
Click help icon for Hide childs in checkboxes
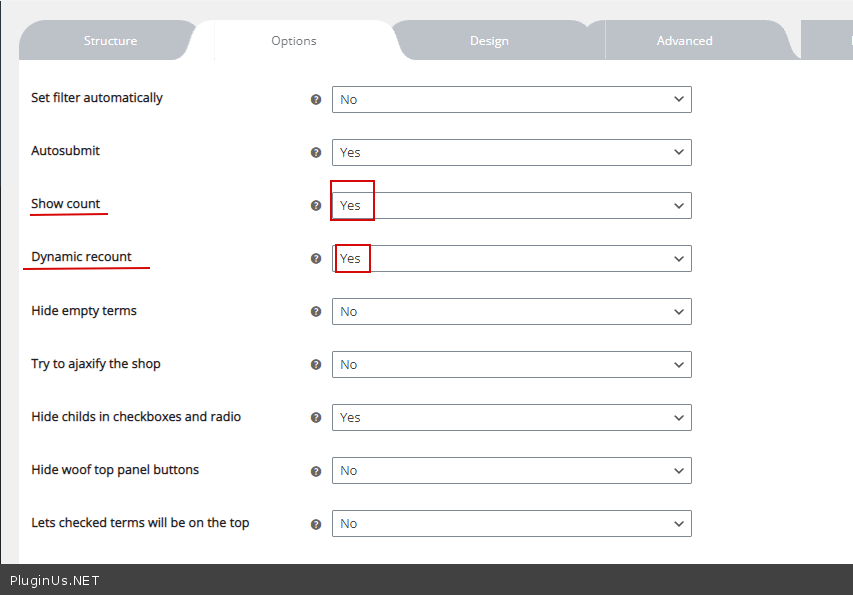316,418
